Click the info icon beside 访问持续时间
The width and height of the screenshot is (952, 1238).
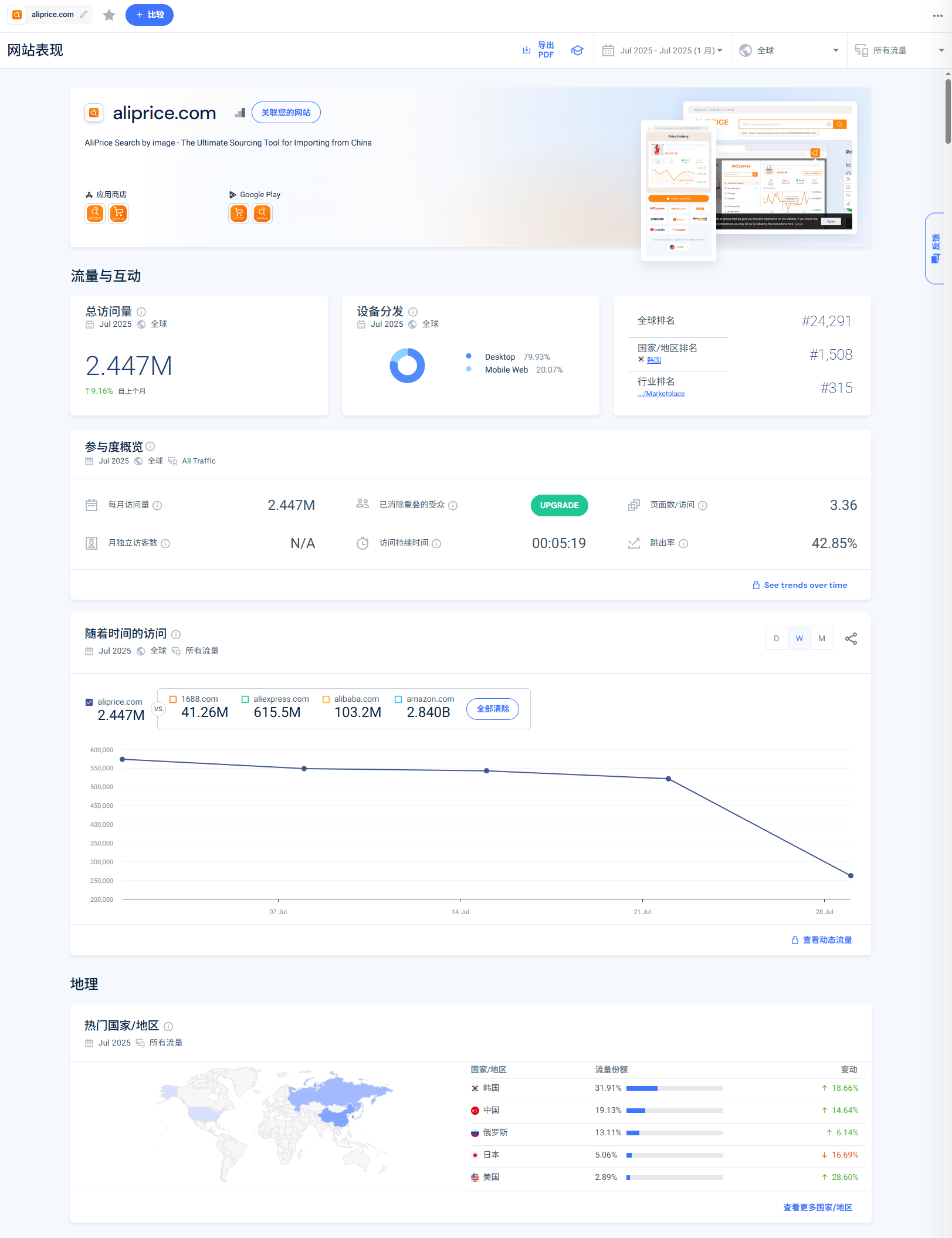436,543
